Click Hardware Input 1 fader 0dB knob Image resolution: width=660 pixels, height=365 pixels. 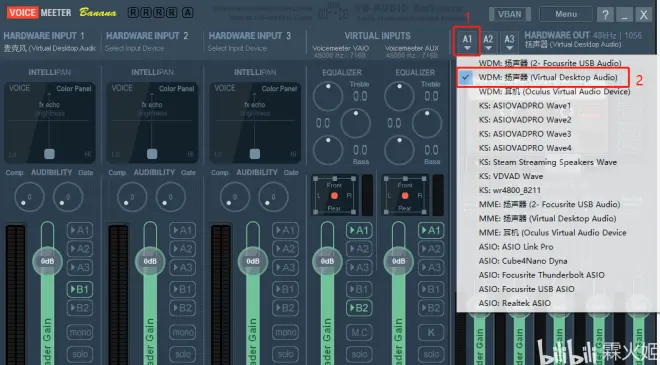(47, 261)
